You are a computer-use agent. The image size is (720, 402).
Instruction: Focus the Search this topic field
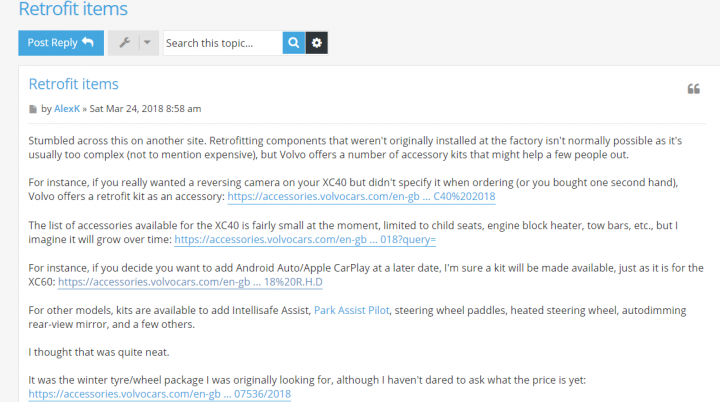point(223,43)
